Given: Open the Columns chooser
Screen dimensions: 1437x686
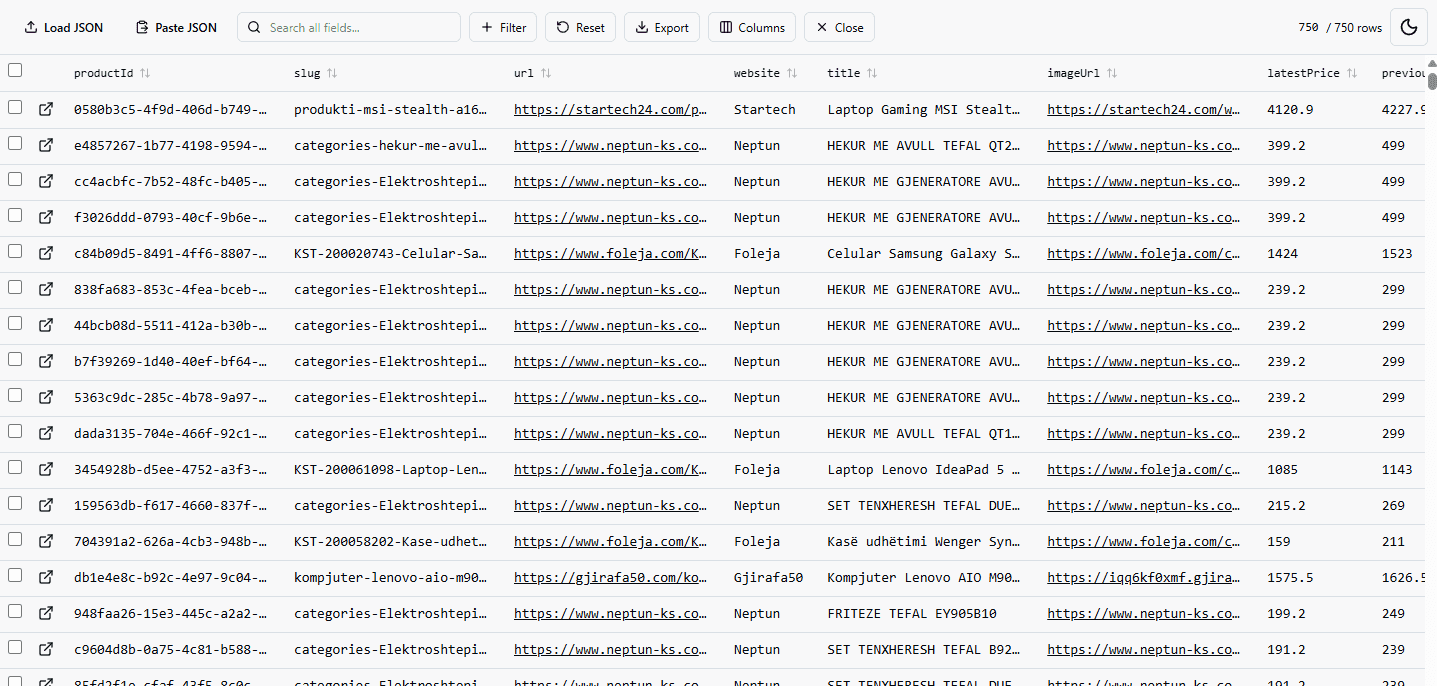Looking at the screenshot, I should pyautogui.click(x=752, y=27).
